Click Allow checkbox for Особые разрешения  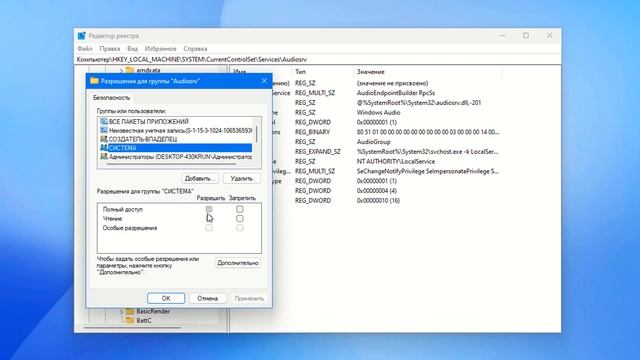(209, 228)
